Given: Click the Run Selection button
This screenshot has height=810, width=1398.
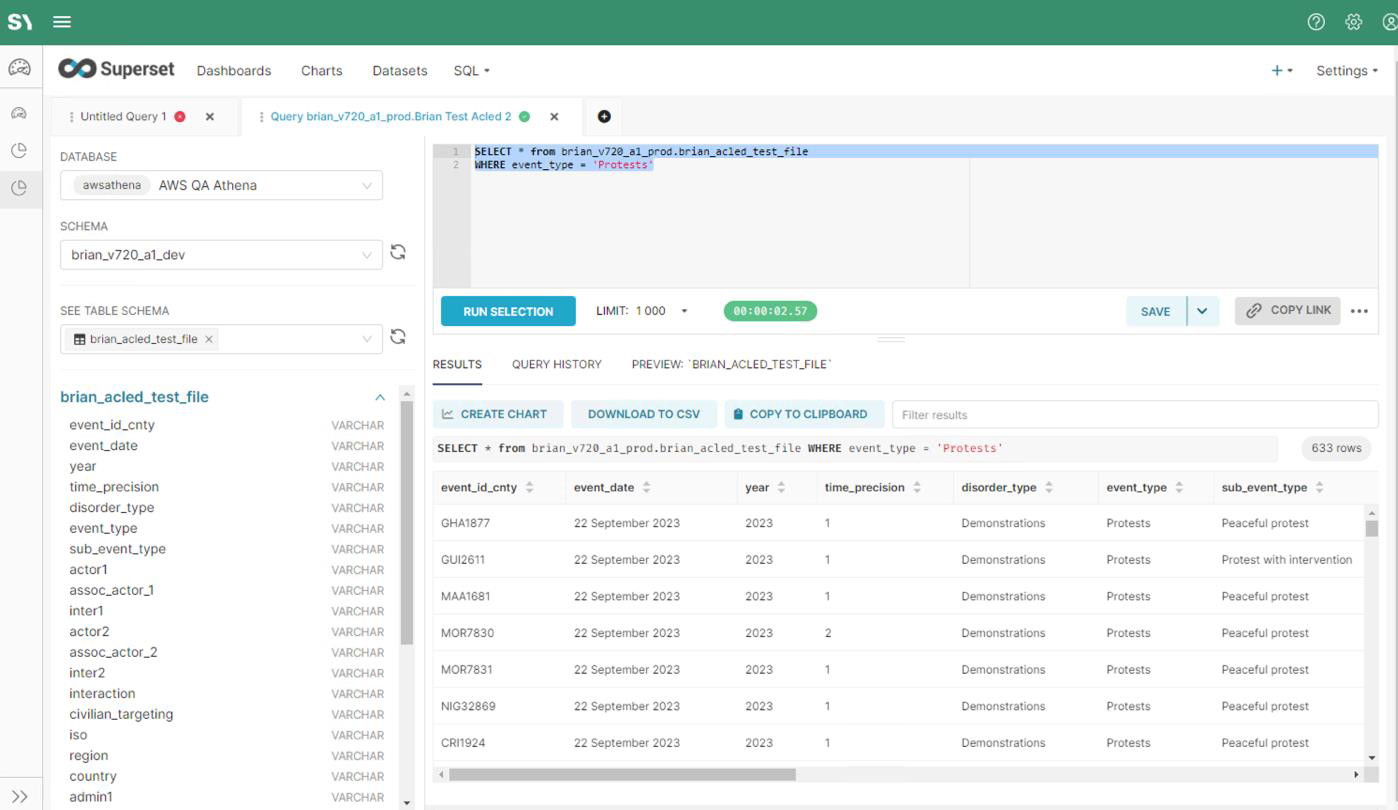Looking at the screenshot, I should (x=508, y=311).
